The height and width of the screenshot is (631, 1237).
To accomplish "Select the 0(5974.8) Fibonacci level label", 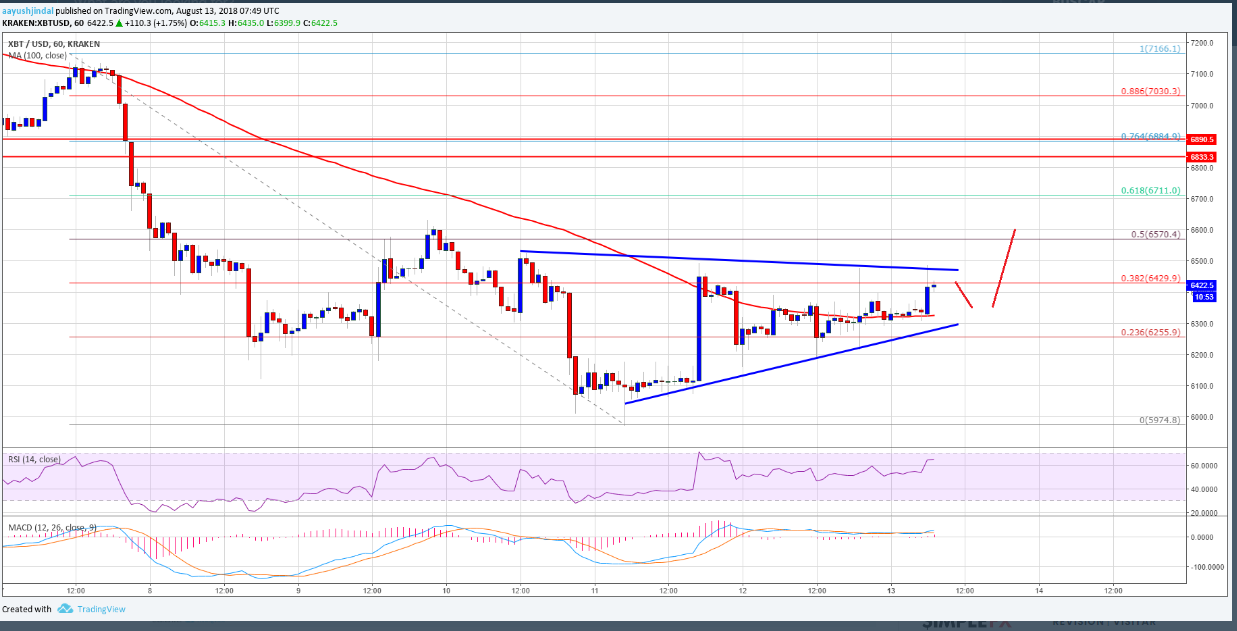I will (x=1160, y=420).
